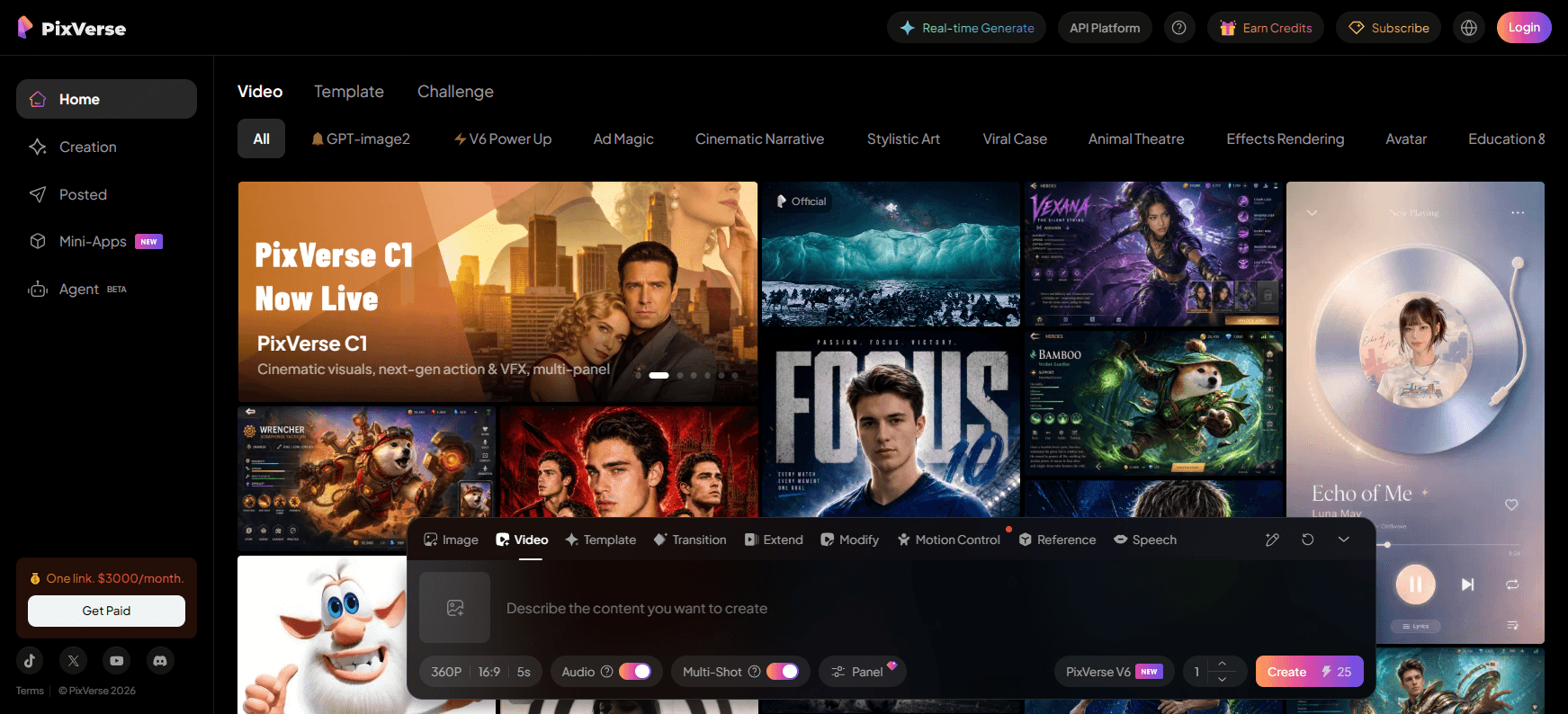Switch creation mode to Transition

coord(690,540)
